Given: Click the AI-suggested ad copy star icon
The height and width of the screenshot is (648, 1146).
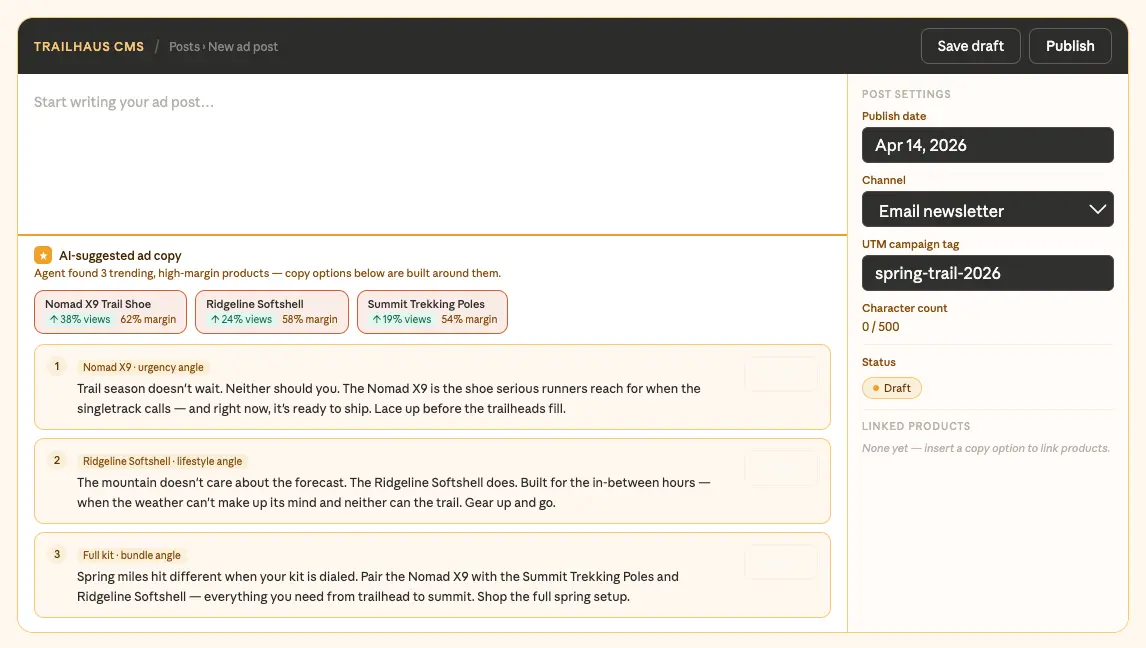Looking at the screenshot, I should (43, 255).
